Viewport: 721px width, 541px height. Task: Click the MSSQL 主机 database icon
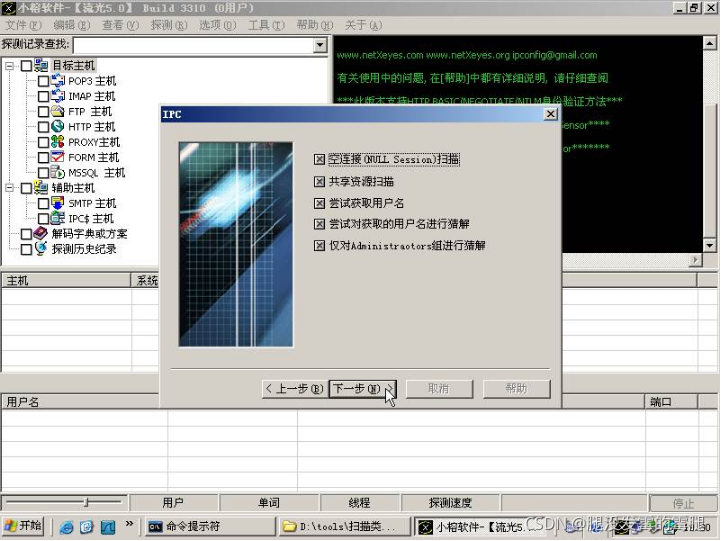coord(57,172)
